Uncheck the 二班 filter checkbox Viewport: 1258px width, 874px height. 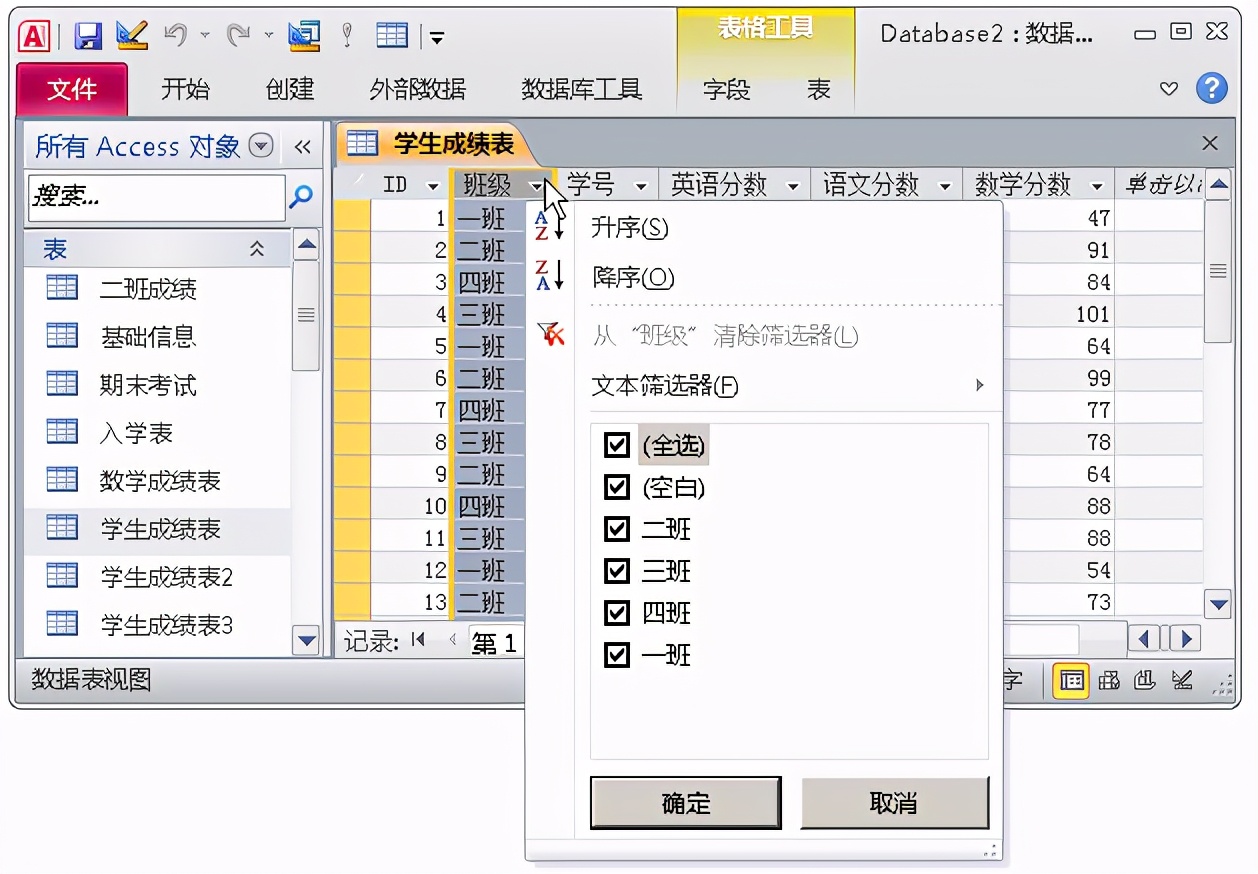(x=617, y=530)
